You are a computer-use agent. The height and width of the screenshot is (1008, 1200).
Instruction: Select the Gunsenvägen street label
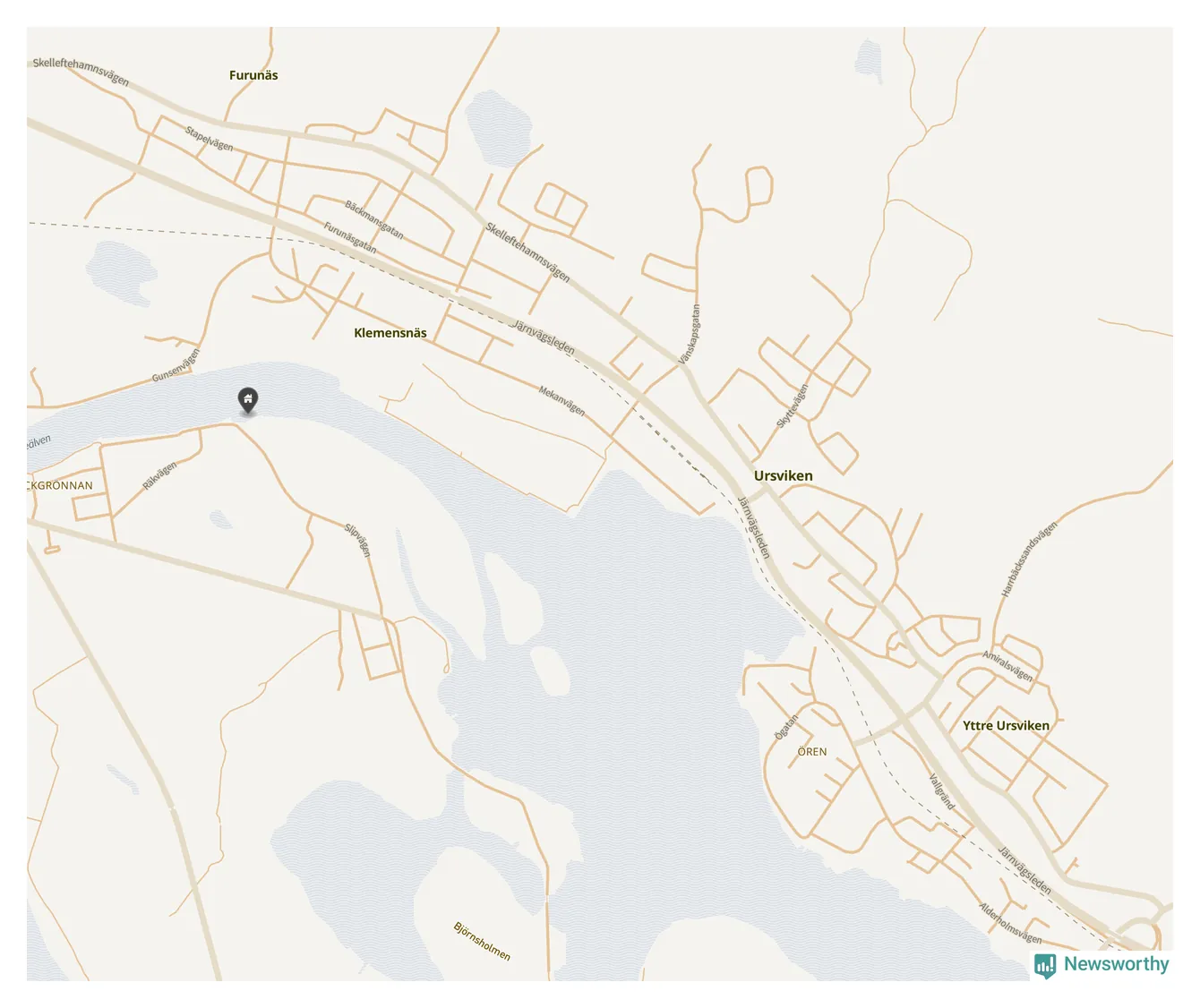click(x=176, y=365)
